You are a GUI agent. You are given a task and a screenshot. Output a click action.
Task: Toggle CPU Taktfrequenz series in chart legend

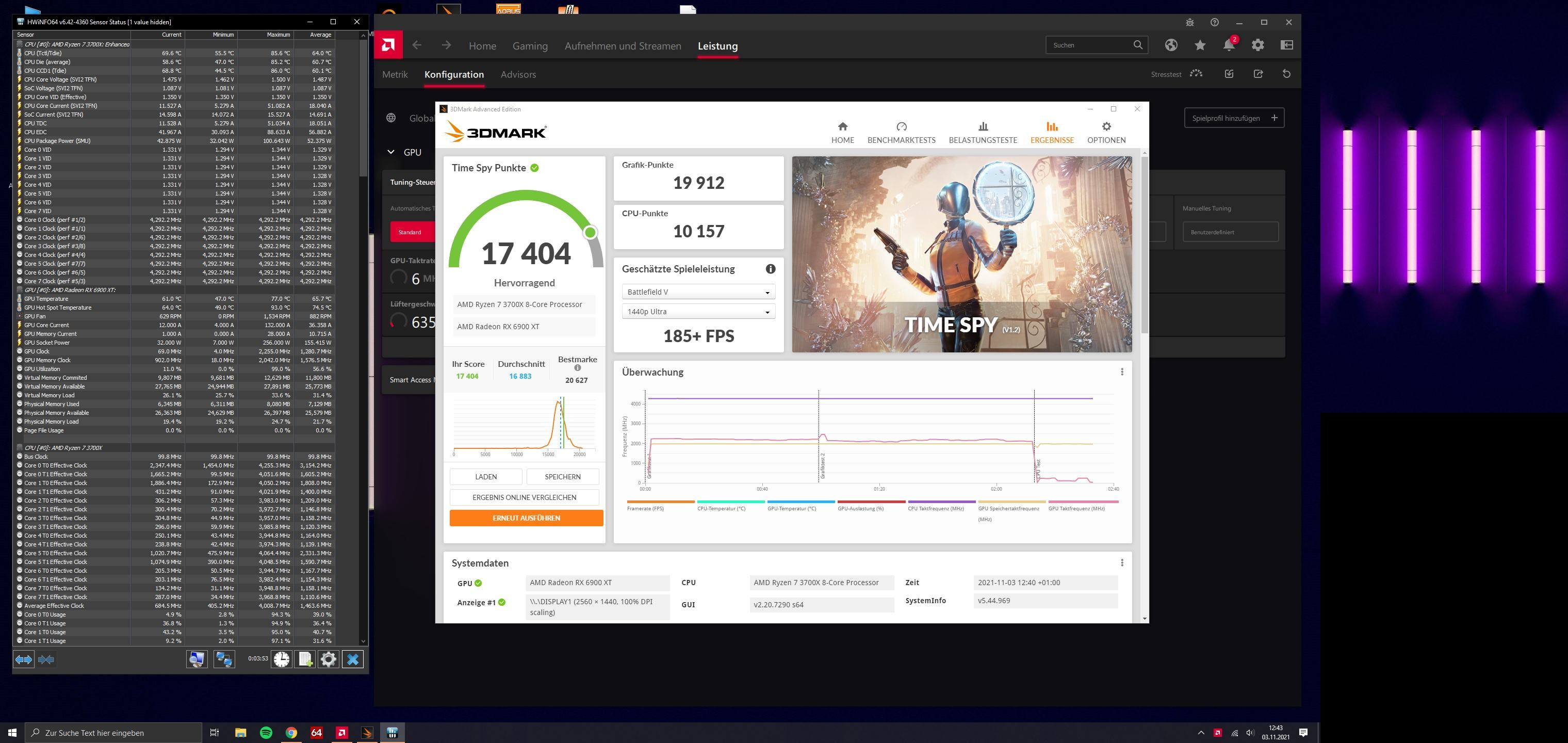[x=941, y=506]
